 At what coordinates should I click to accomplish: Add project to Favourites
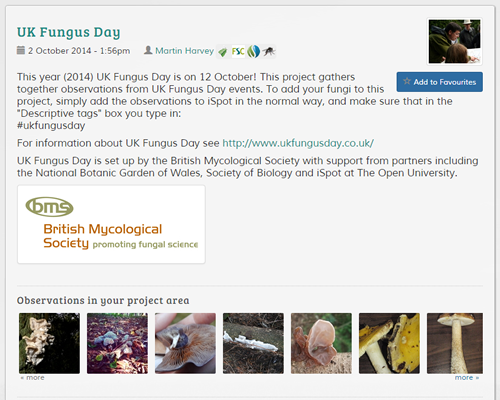tap(440, 82)
